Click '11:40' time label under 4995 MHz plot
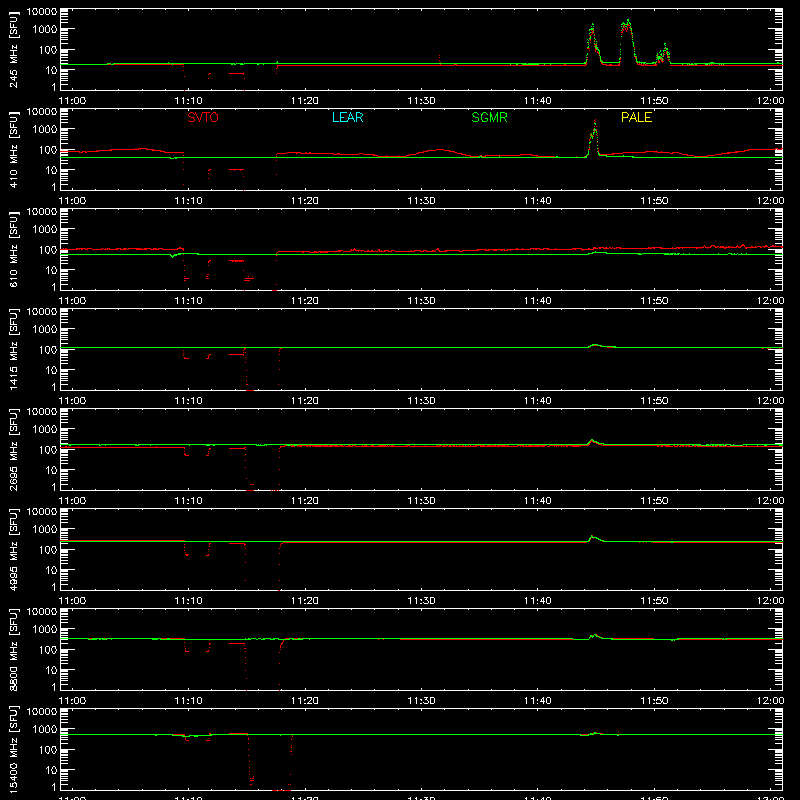800x800 pixels. [x=538, y=601]
